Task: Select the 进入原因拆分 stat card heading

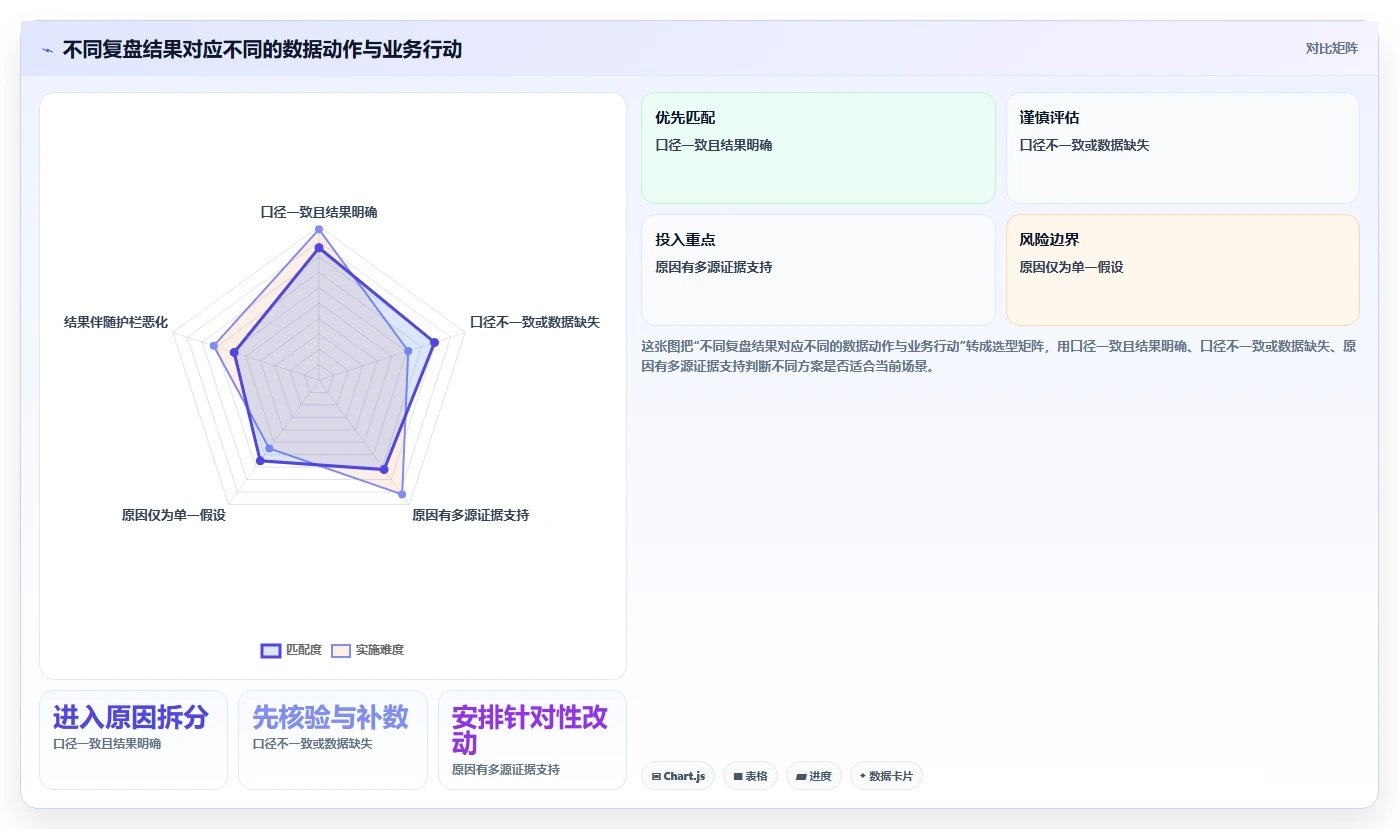Action: (131, 717)
